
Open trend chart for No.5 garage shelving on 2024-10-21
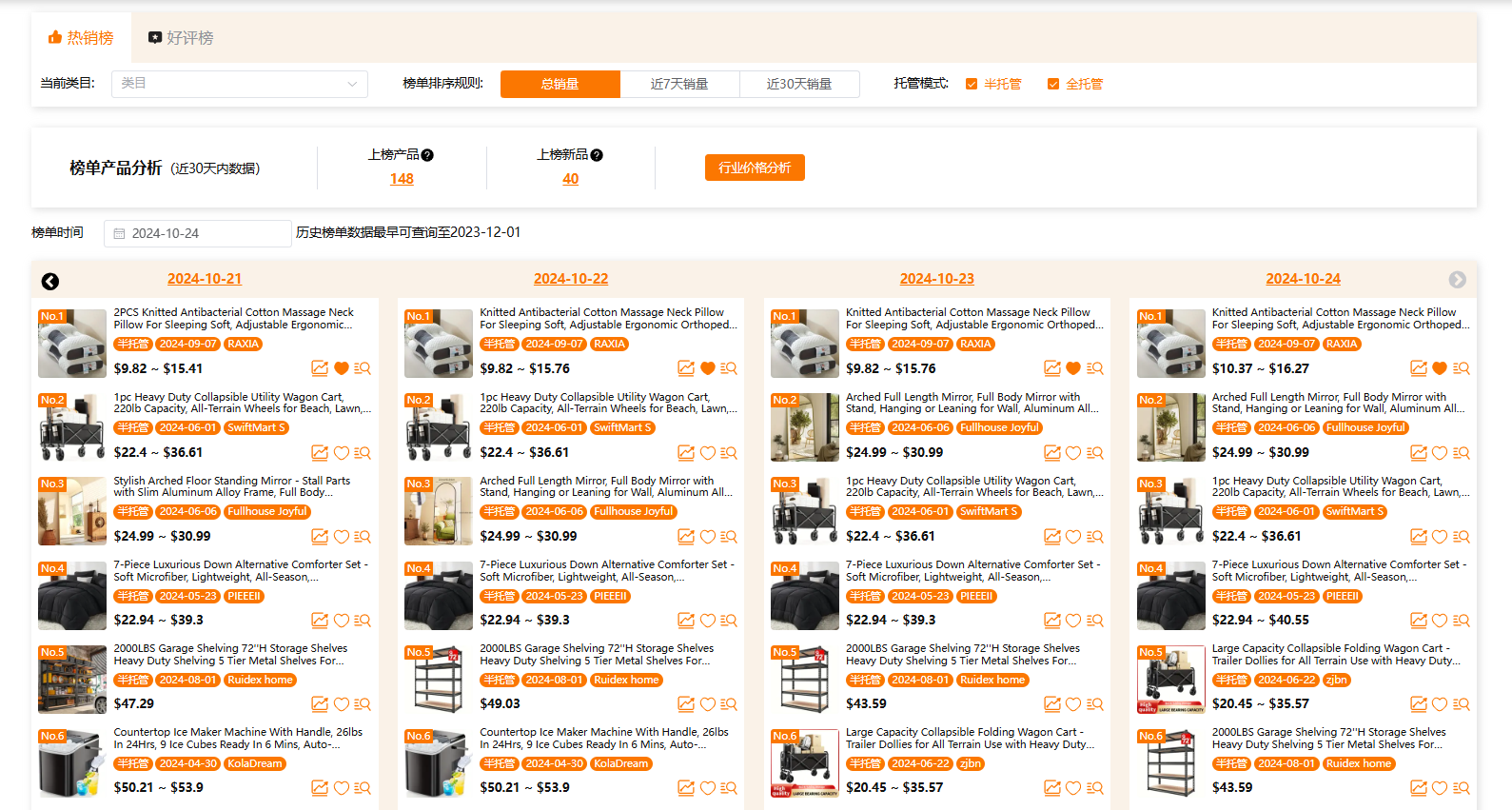pyautogui.click(x=320, y=704)
